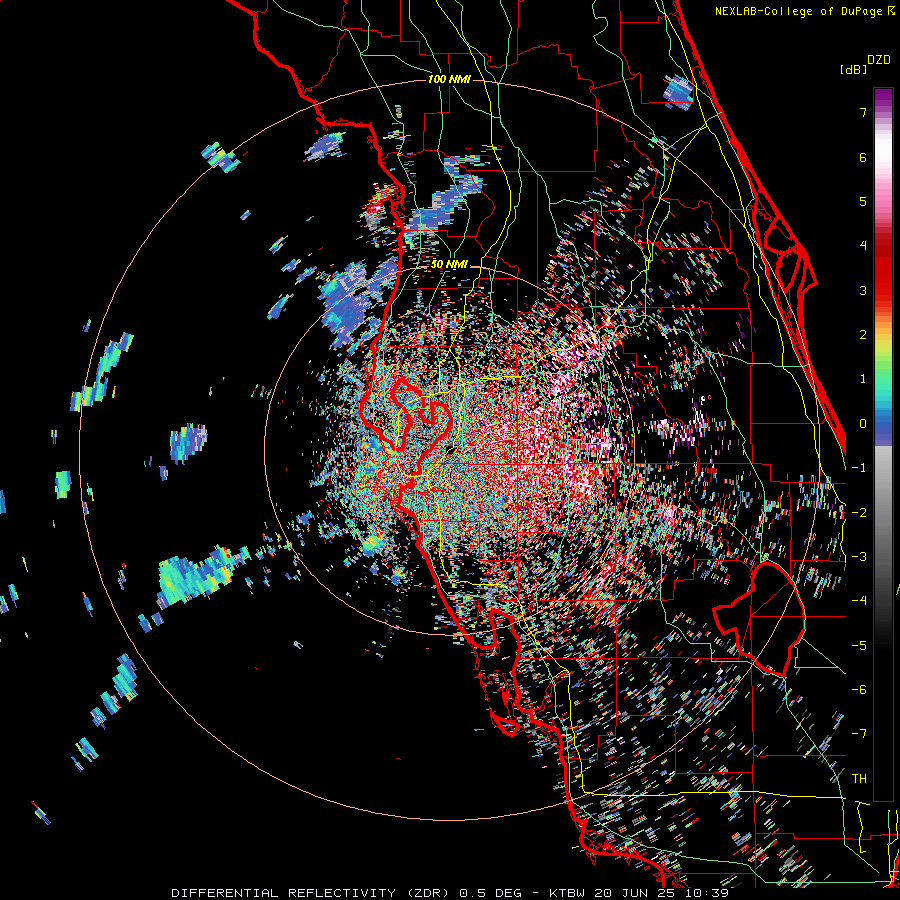Pick the -6 scale label
Viewport: 900px width, 900px height.
click(859, 689)
